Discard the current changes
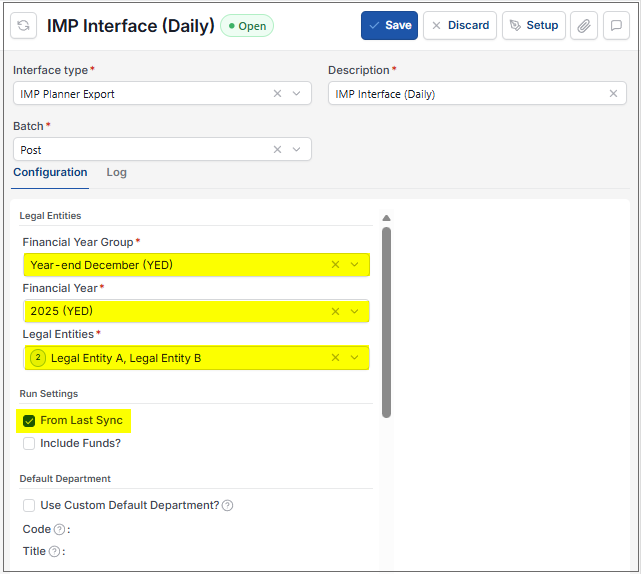The width and height of the screenshot is (642, 574). [x=460, y=25]
